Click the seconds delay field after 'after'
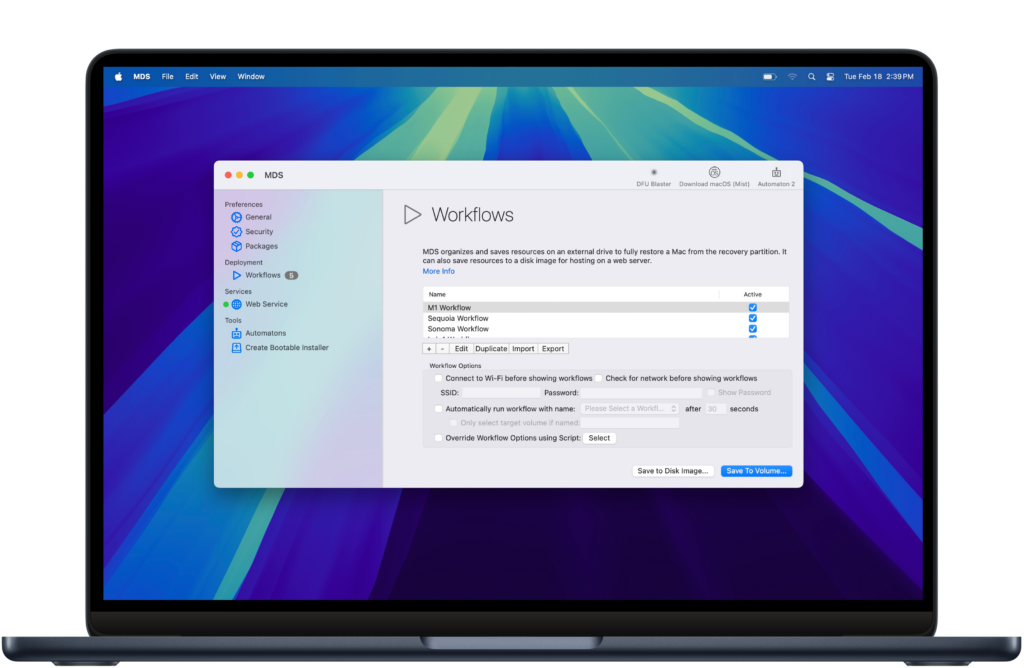The height and width of the screenshot is (668, 1024). click(715, 409)
